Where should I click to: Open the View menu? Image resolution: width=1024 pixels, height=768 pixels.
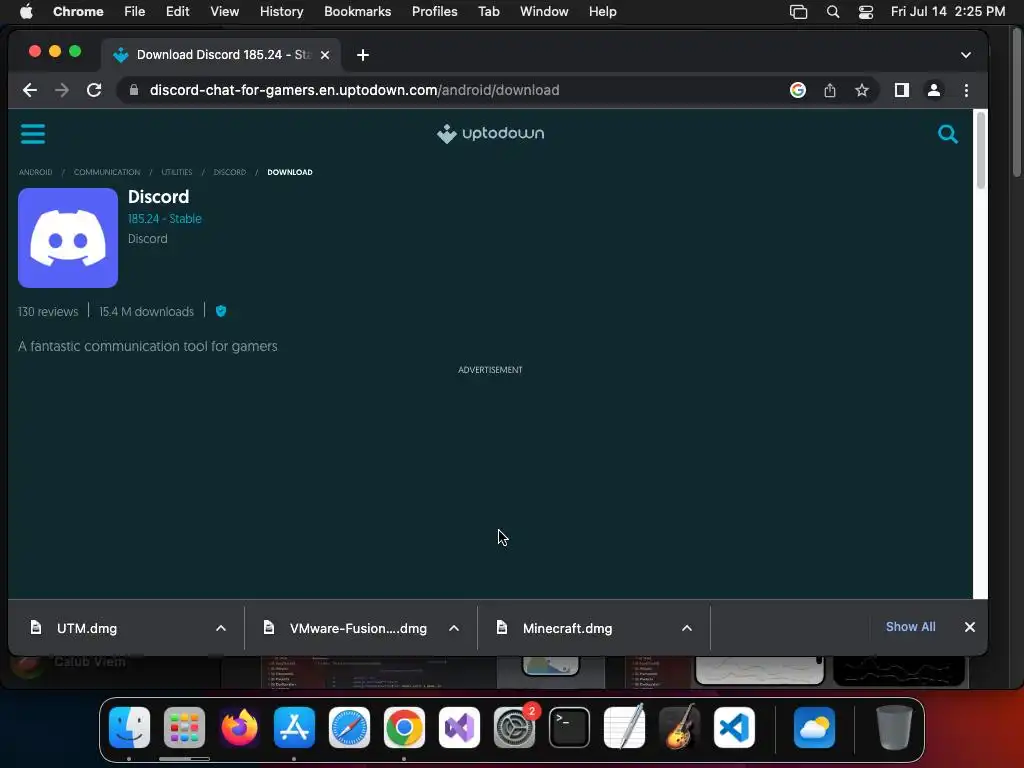[x=225, y=12]
